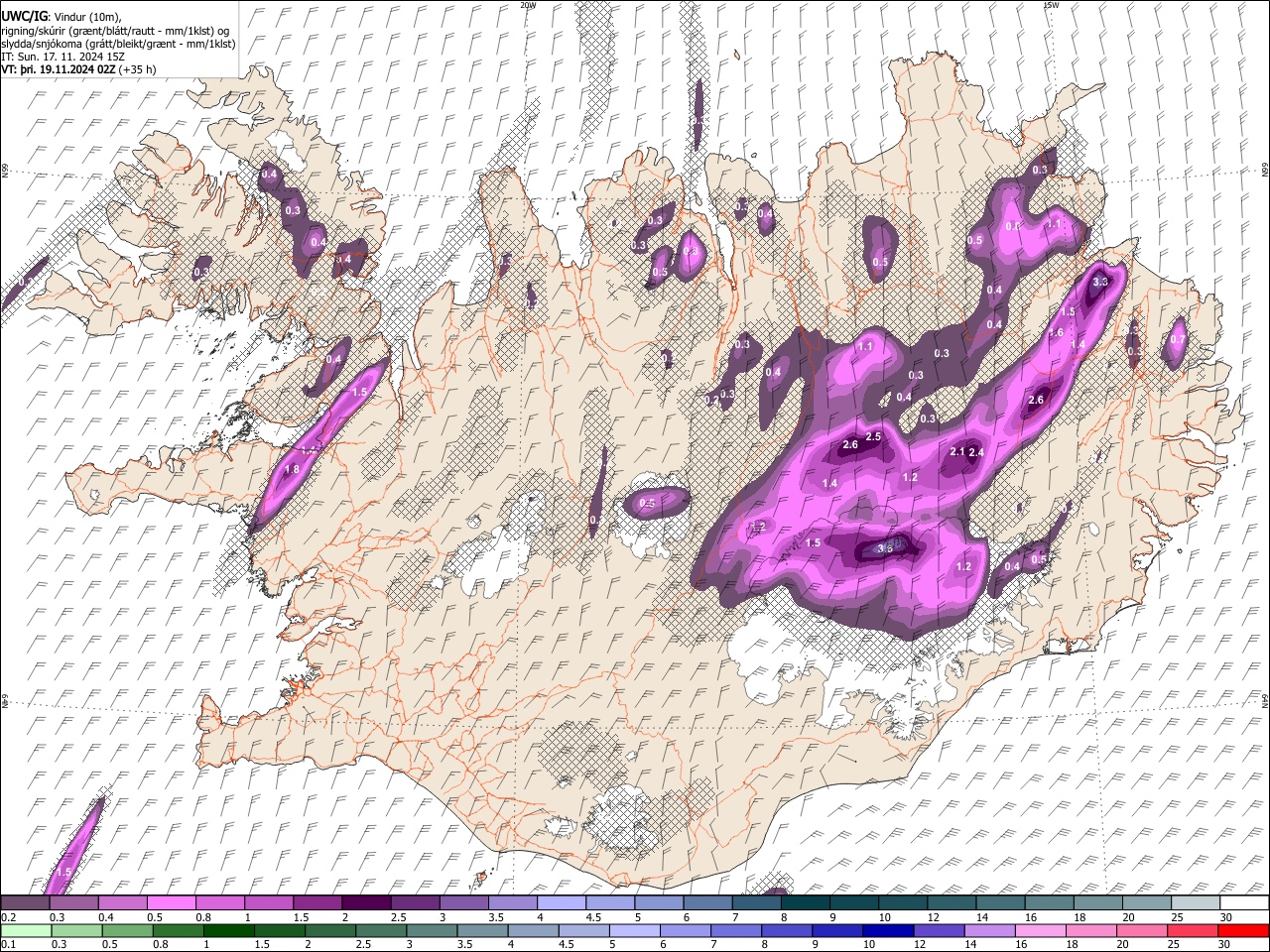The image size is (1270, 952).
Task: Select bottom-row dark green swatch between 1 and 1.5
Action: [x=228, y=930]
